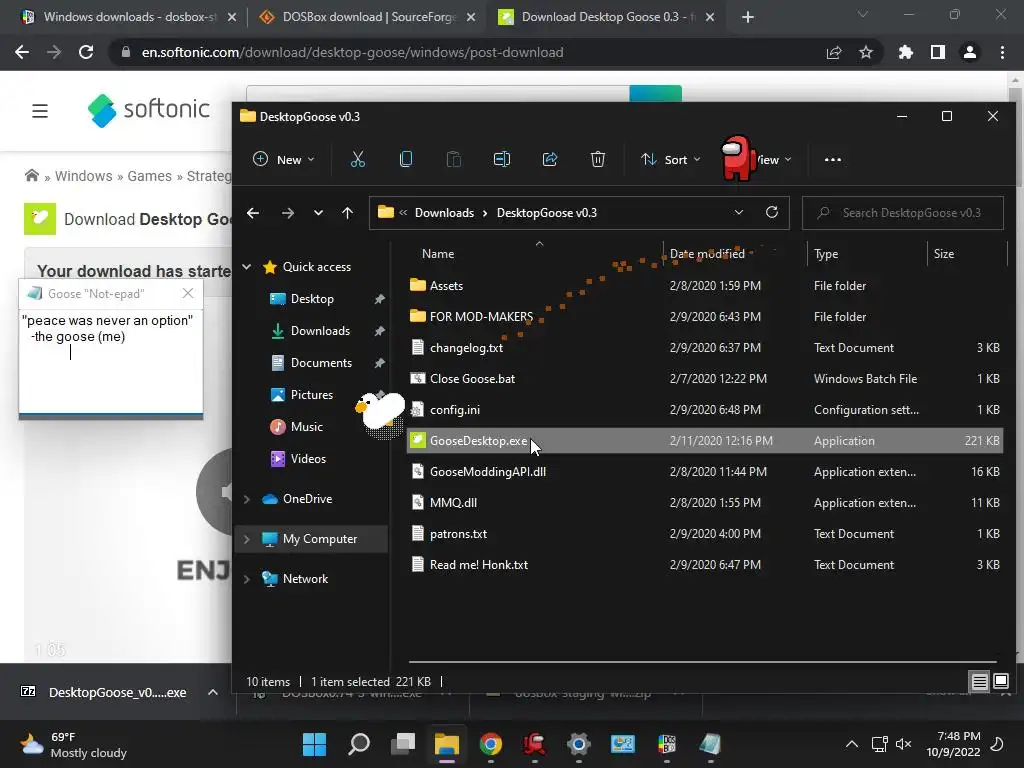Open recent locations dropdown chevron
This screenshot has width=1024, height=768.
click(318, 213)
